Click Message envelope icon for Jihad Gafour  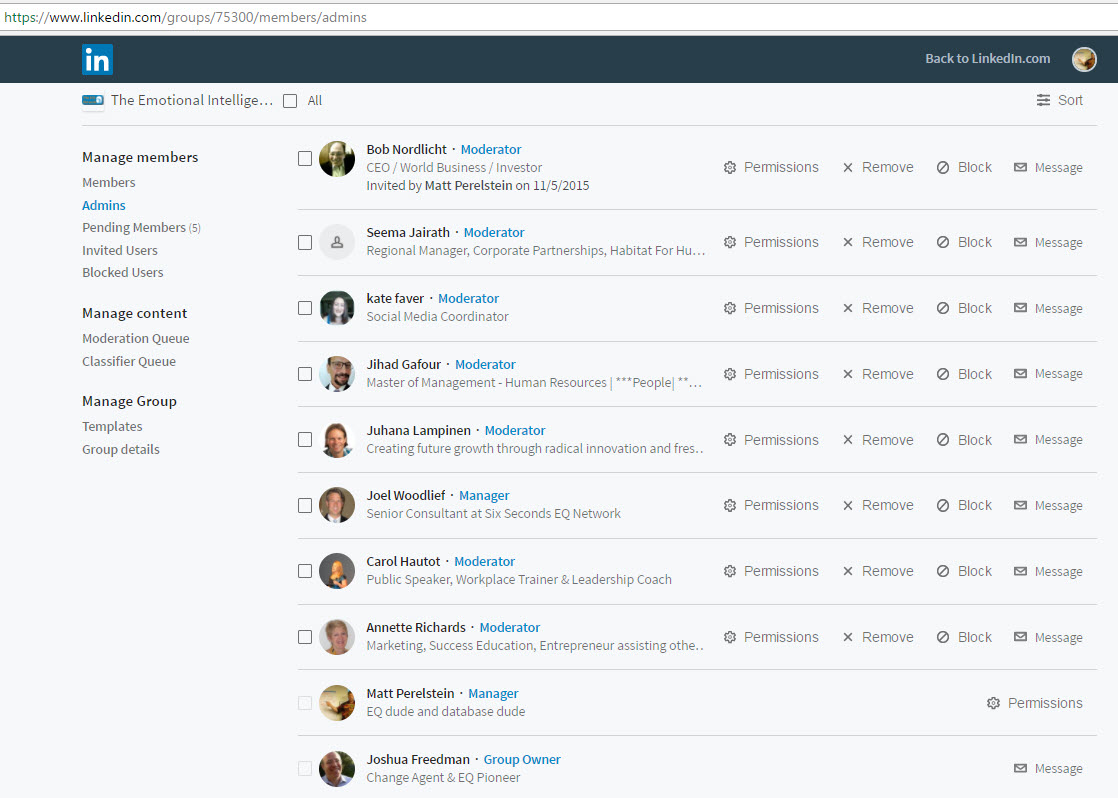1020,374
